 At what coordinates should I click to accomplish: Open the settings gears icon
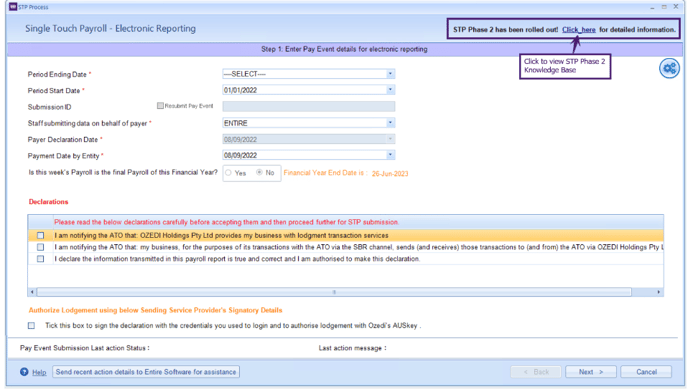(x=669, y=68)
